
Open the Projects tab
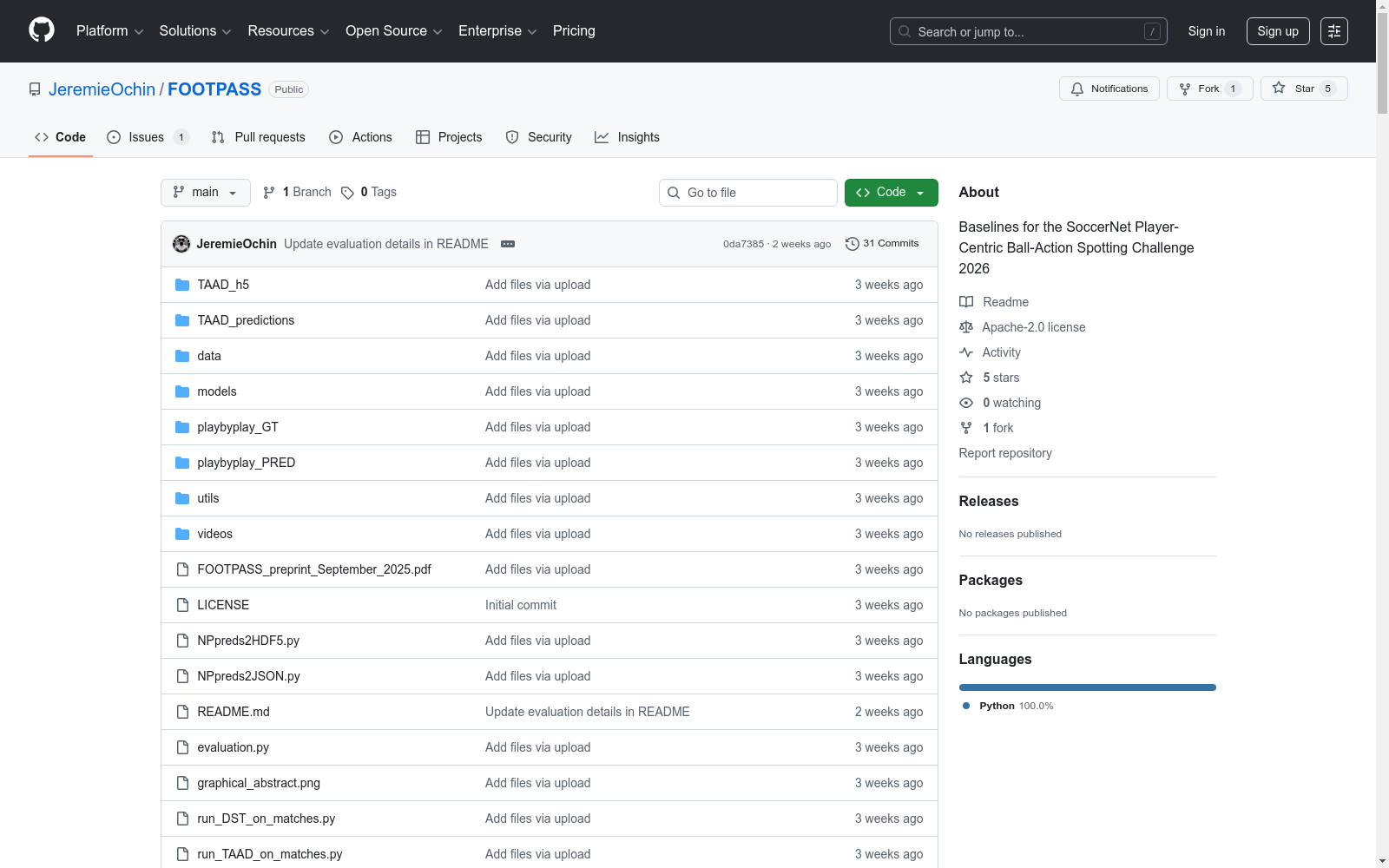tap(449, 137)
